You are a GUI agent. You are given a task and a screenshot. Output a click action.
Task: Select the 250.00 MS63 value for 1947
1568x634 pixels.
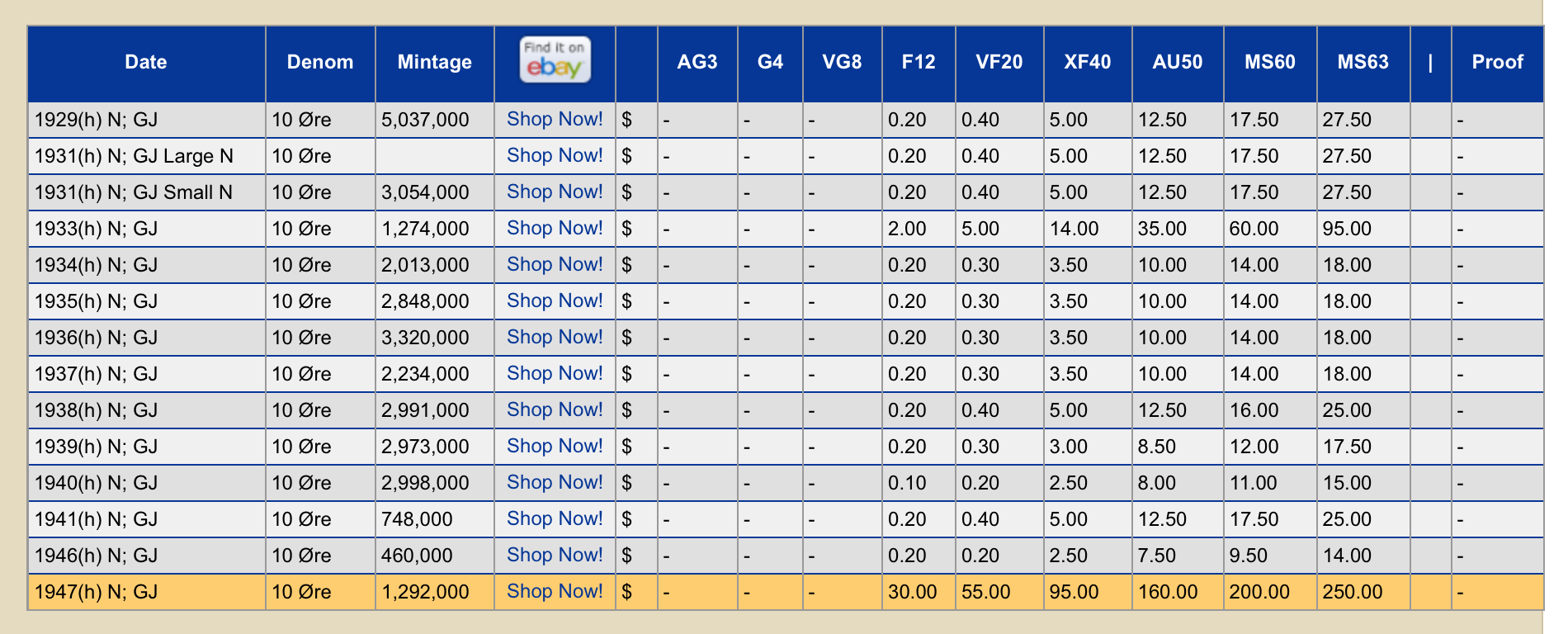(1352, 592)
